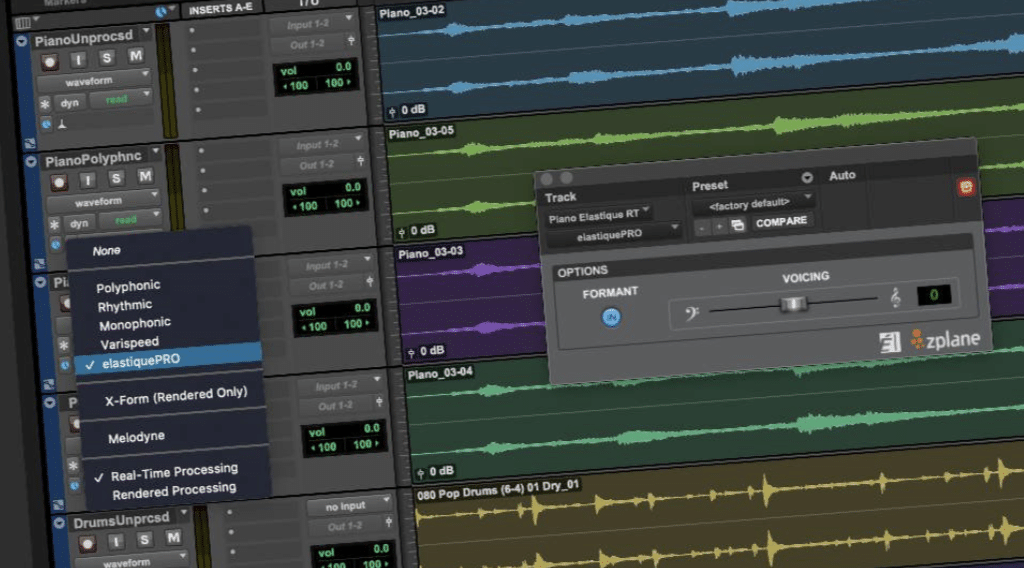
Task: Collapse PianoPolyphnc track with its round arrow
Action: click(31, 161)
